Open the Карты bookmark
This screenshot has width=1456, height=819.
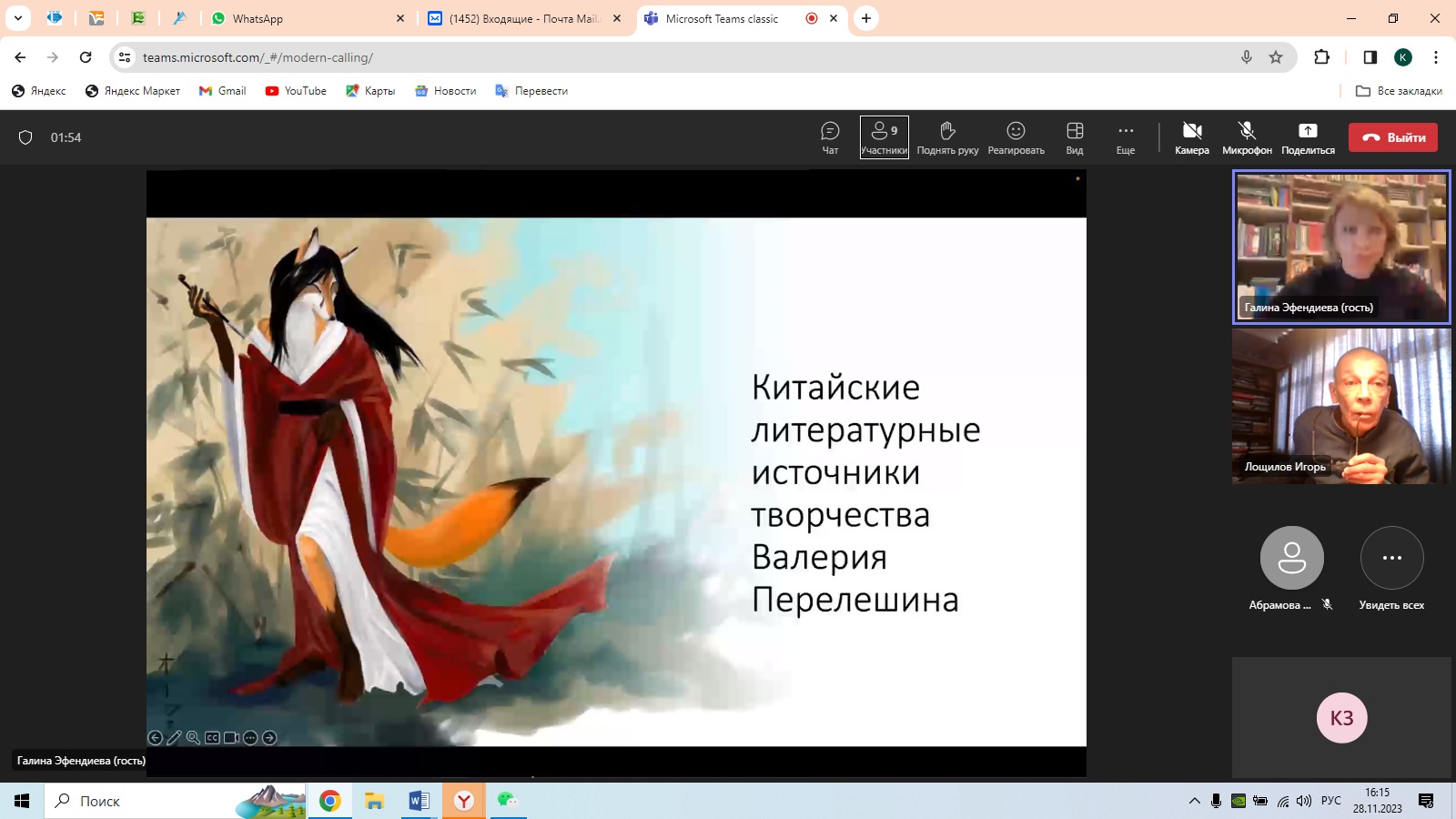click(x=370, y=91)
